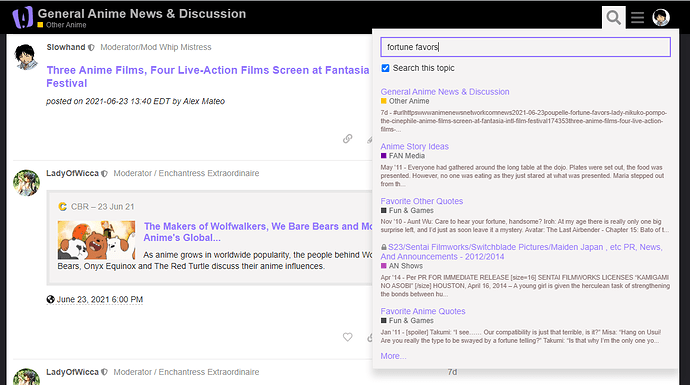Image resolution: width=690 pixels, height=385 pixels.
Task: Open the hamburger menu icon
Action: click(x=637, y=18)
